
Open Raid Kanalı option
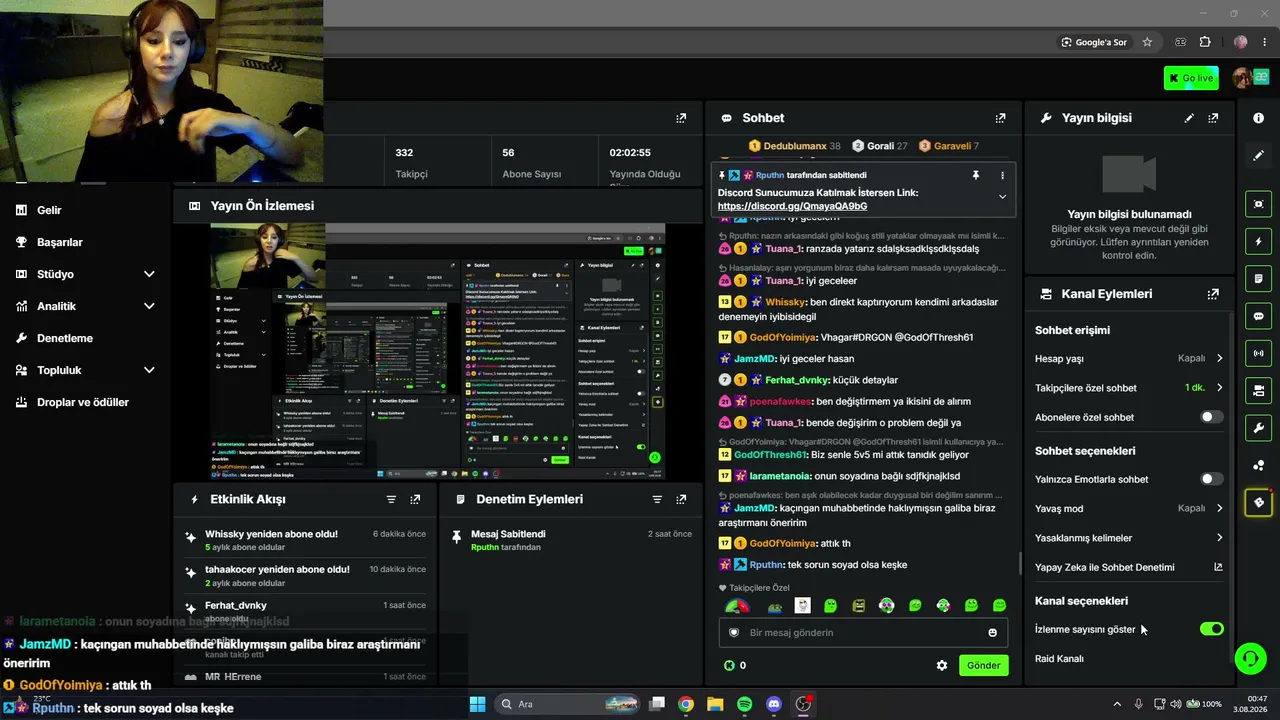click(x=1059, y=659)
